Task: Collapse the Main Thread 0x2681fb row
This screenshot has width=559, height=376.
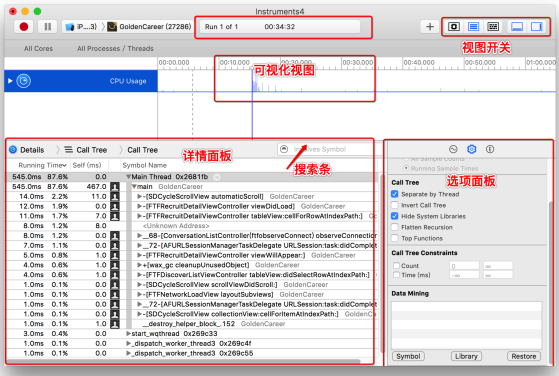Action: (x=129, y=177)
